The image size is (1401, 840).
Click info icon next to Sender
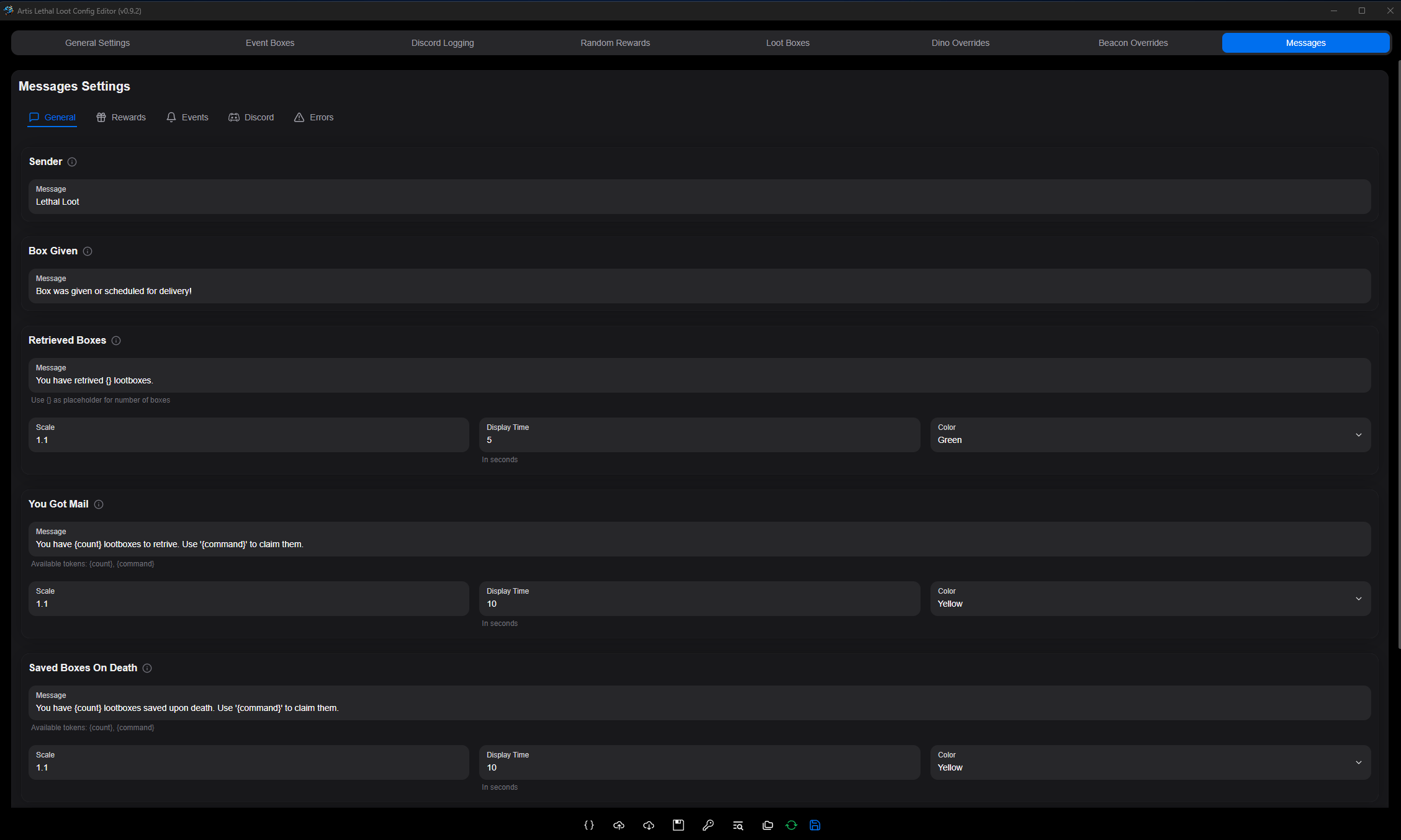coord(72,162)
